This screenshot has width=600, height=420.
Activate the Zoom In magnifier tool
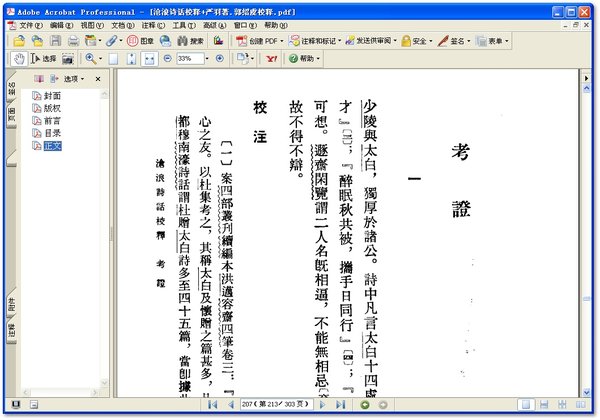[91, 59]
